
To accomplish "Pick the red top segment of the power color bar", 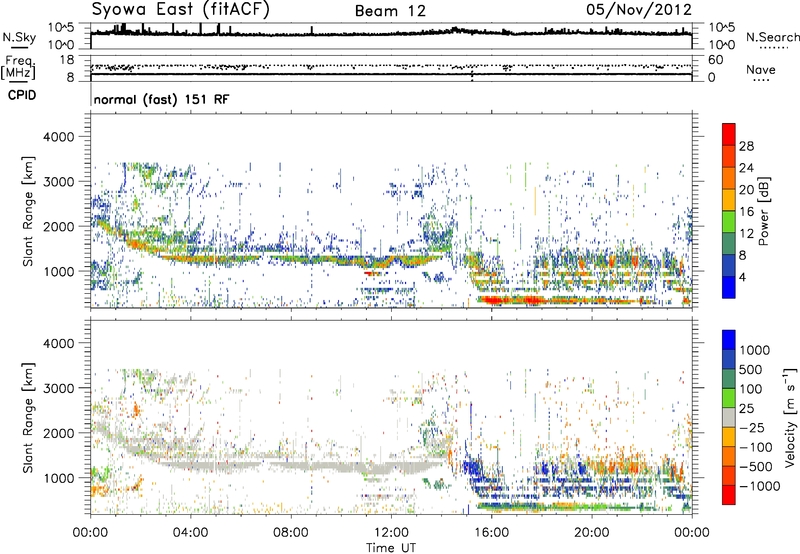I will (x=729, y=134).
